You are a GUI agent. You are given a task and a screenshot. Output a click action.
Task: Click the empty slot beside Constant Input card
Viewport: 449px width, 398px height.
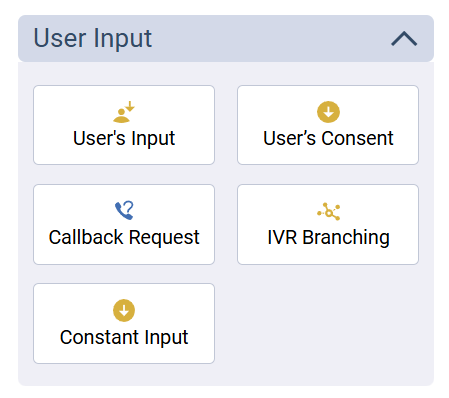328,323
